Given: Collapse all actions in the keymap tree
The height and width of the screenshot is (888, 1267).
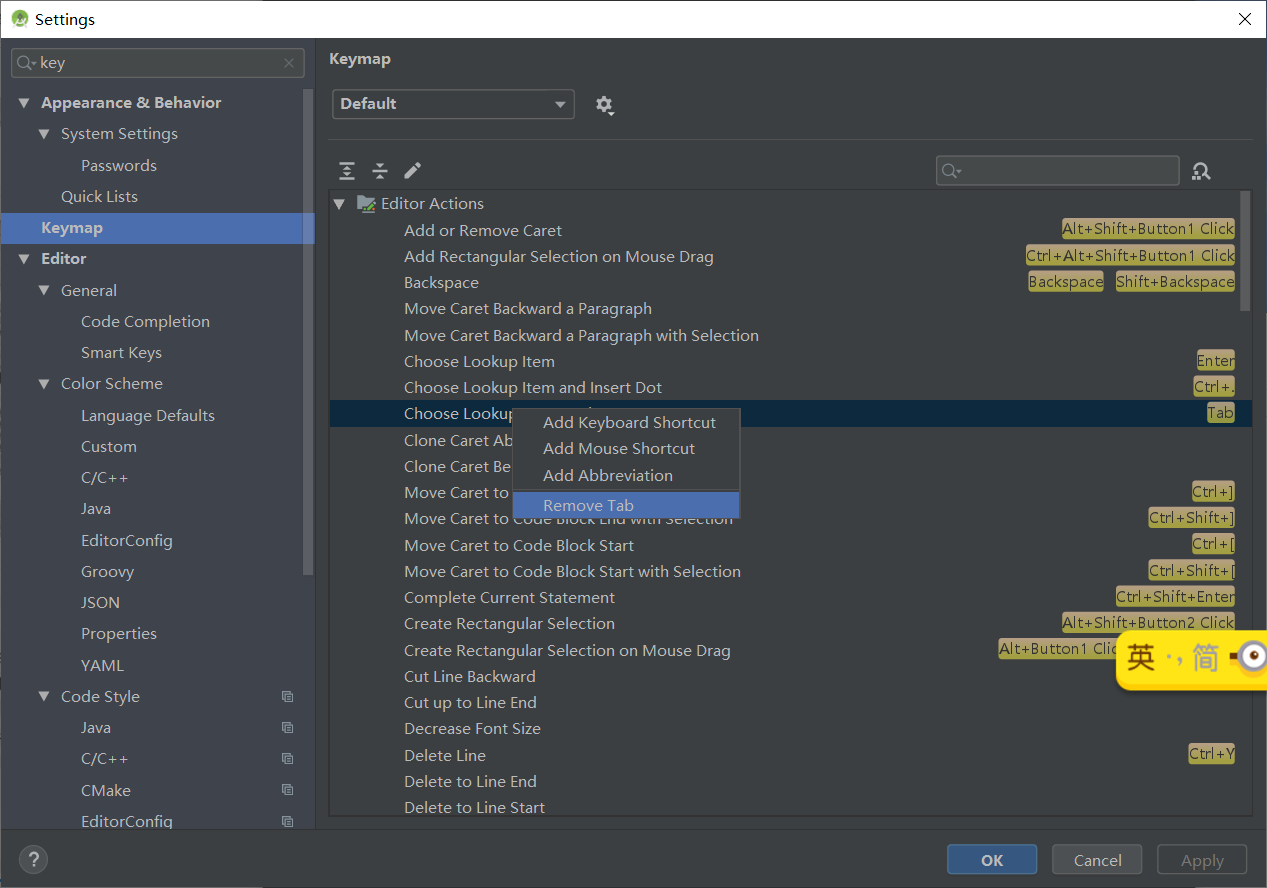Looking at the screenshot, I should [380, 171].
